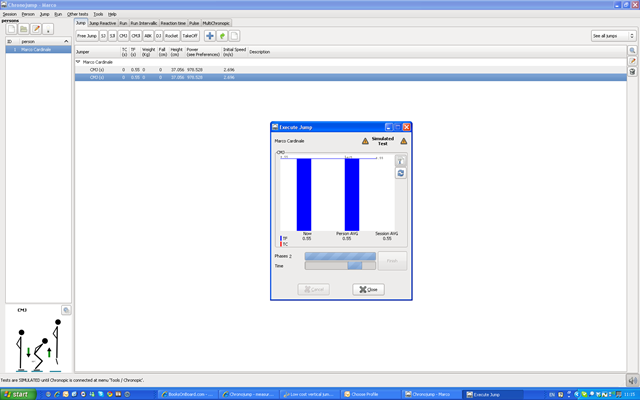The width and height of the screenshot is (640, 400).
Task: Open Choose Profile taskbar window
Action: (371, 394)
